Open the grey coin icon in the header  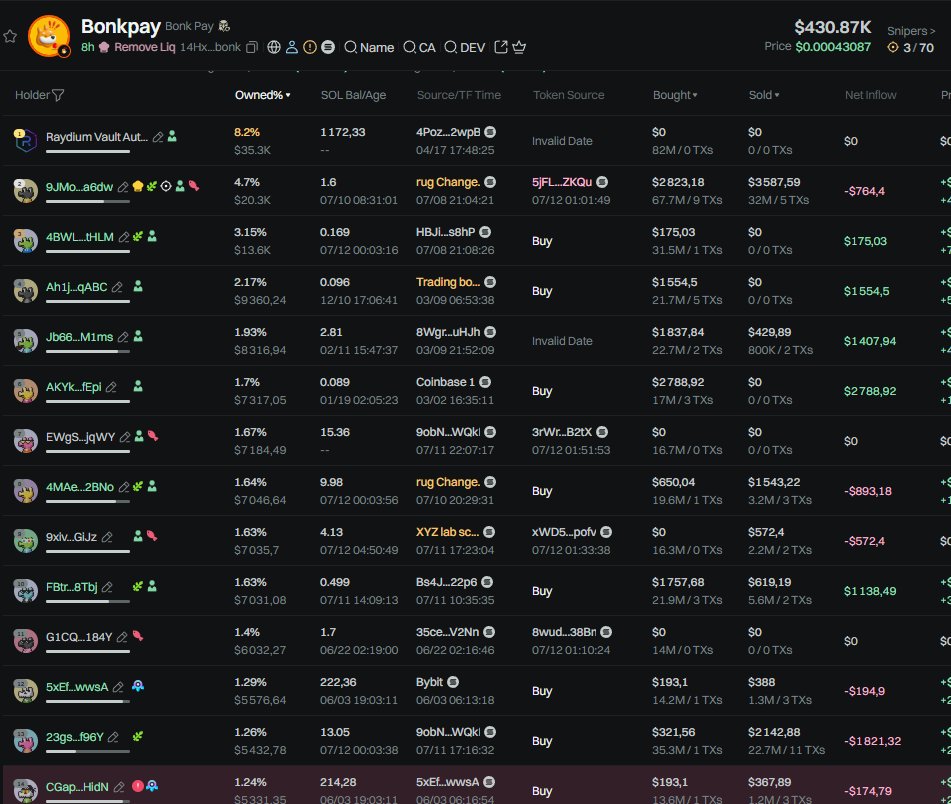pyautogui.click(x=328, y=47)
